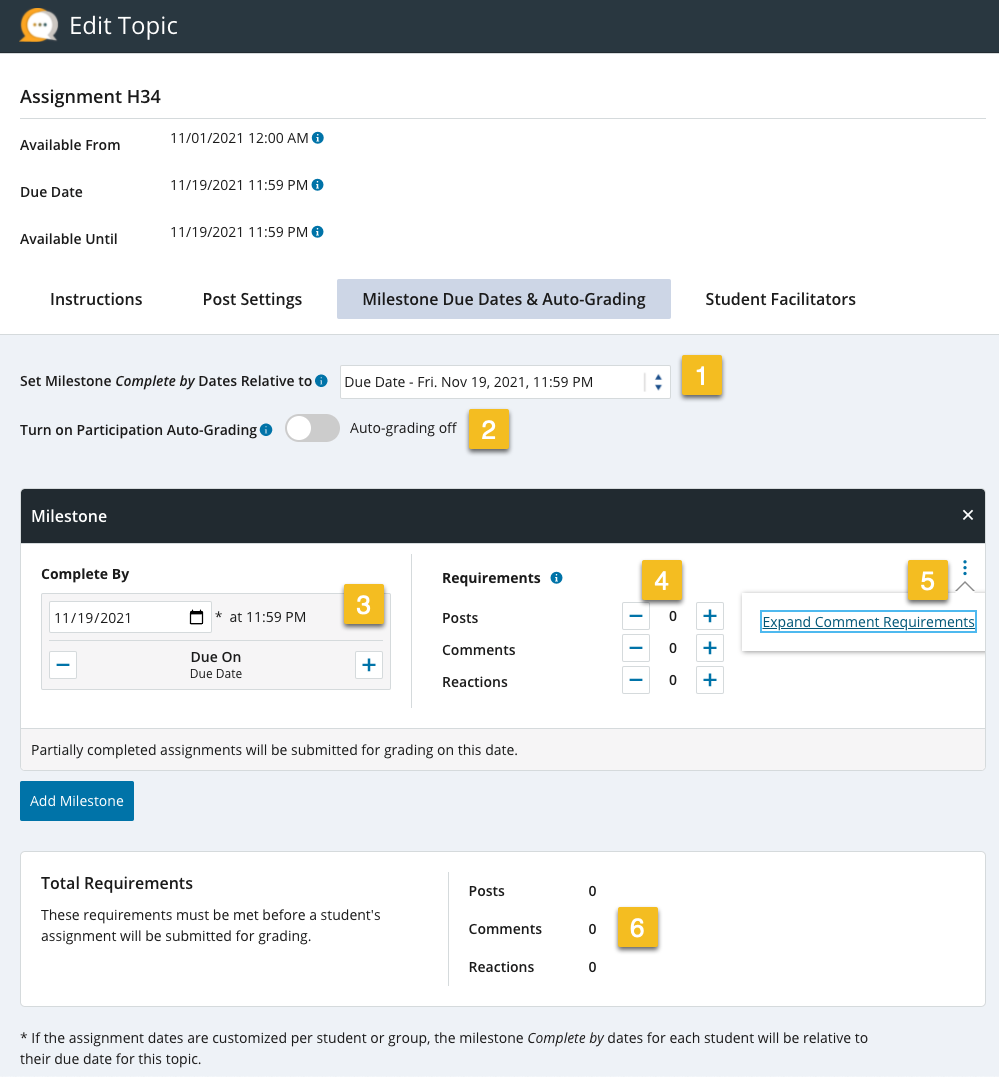
Task: Click the info icon beside Due Date value
Action: point(318,185)
